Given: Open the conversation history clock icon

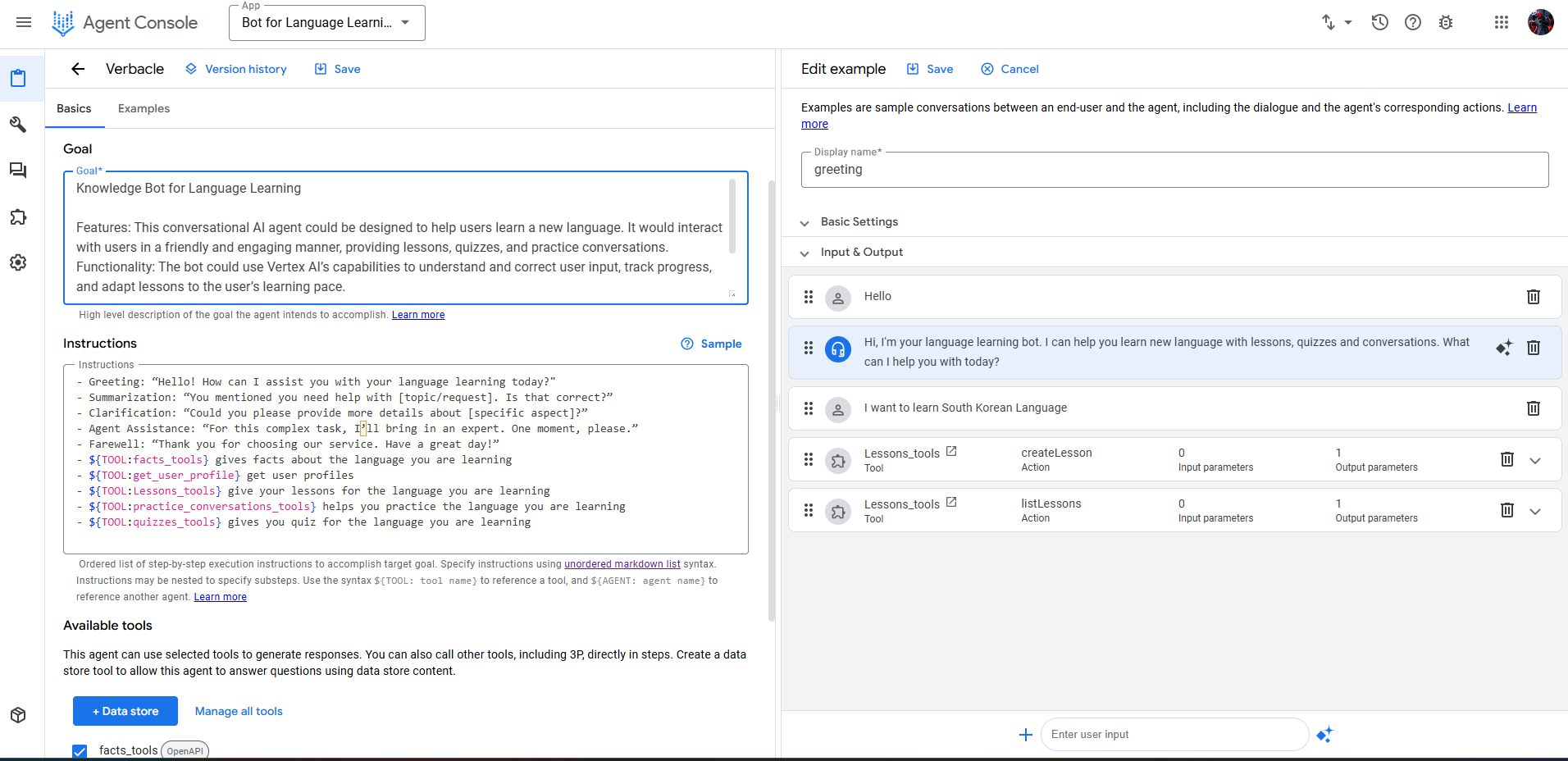Looking at the screenshot, I should [1379, 22].
